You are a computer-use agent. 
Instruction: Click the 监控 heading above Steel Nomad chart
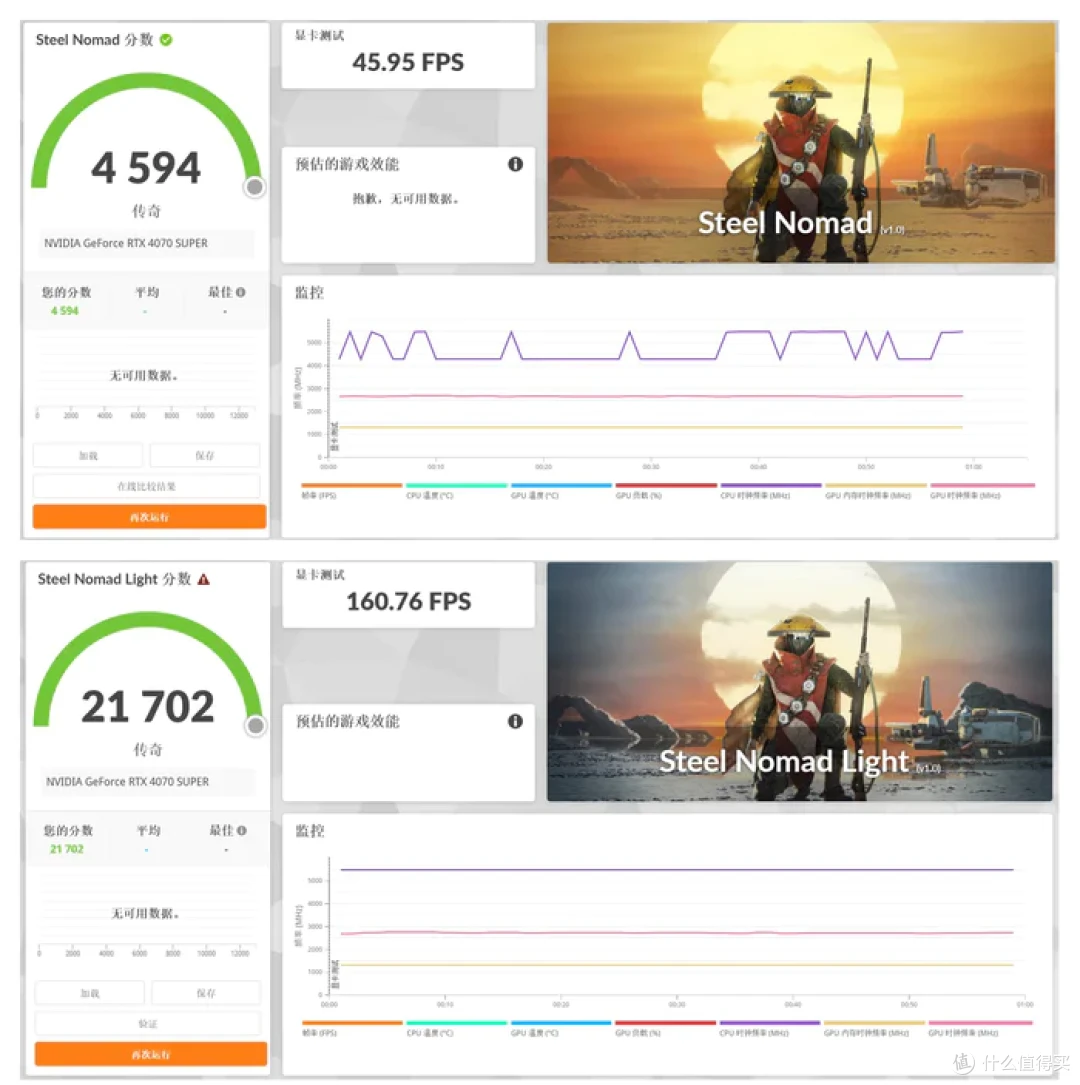point(309,293)
